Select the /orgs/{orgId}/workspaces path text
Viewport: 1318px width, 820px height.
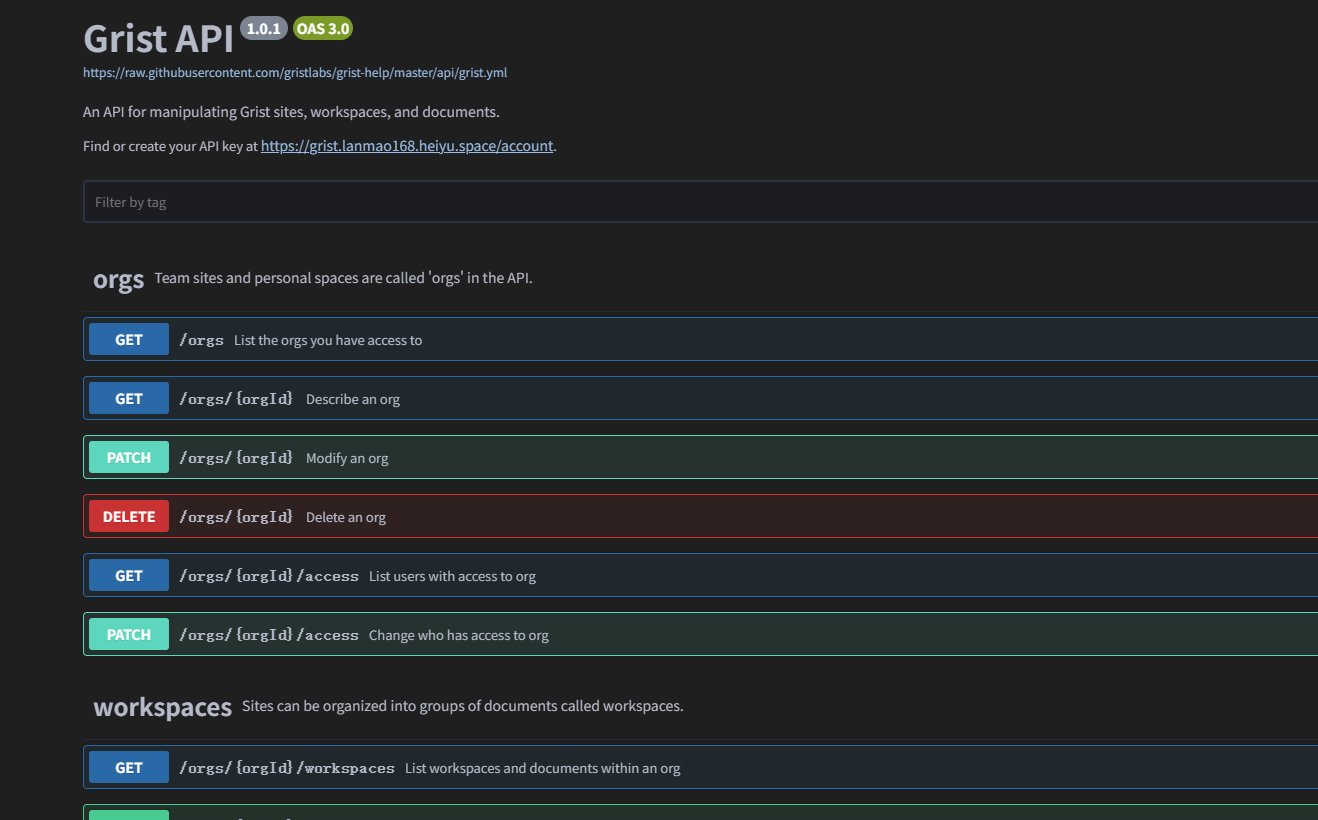click(x=287, y=768)
